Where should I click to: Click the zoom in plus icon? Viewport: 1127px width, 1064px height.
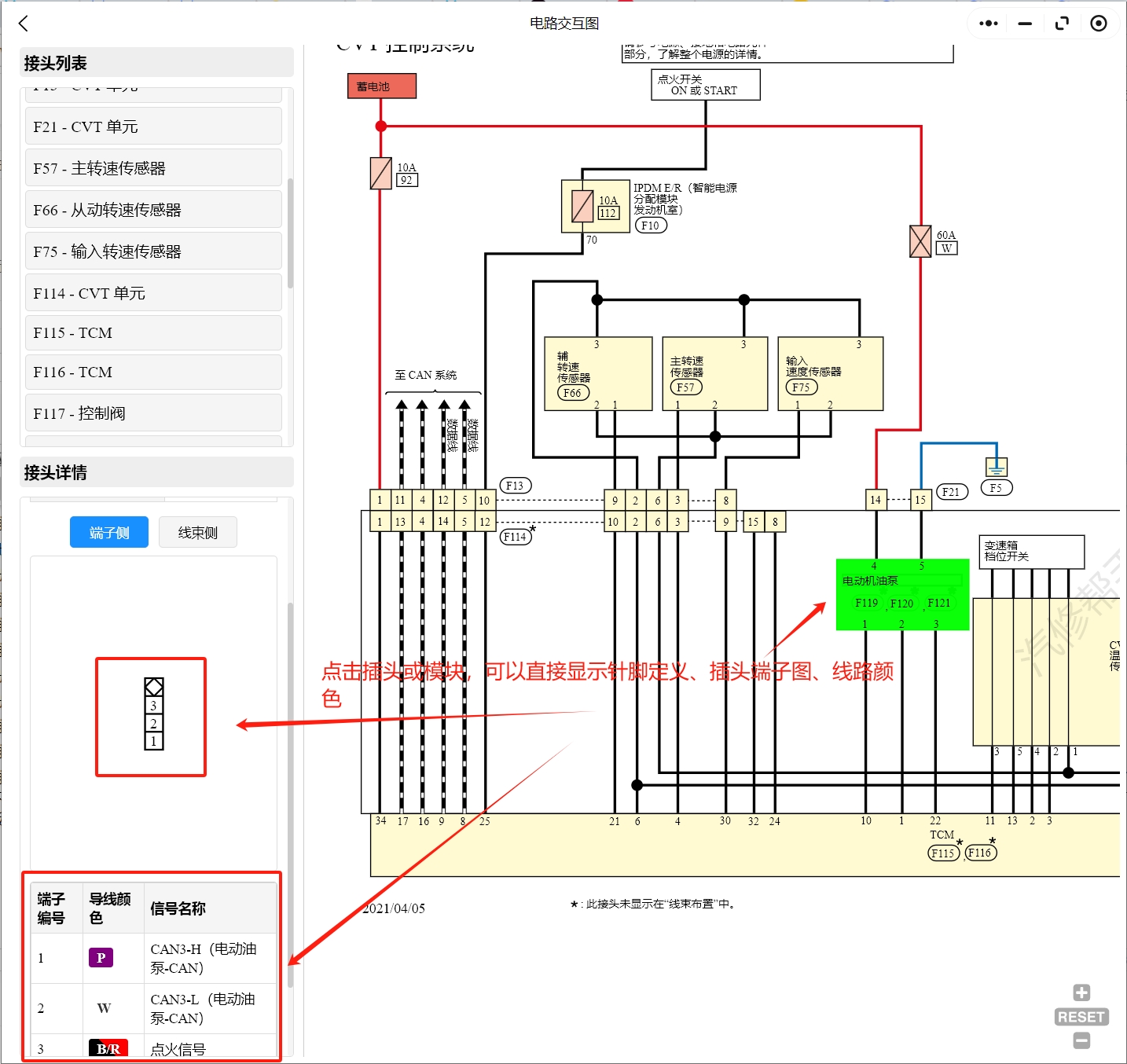1081,992
